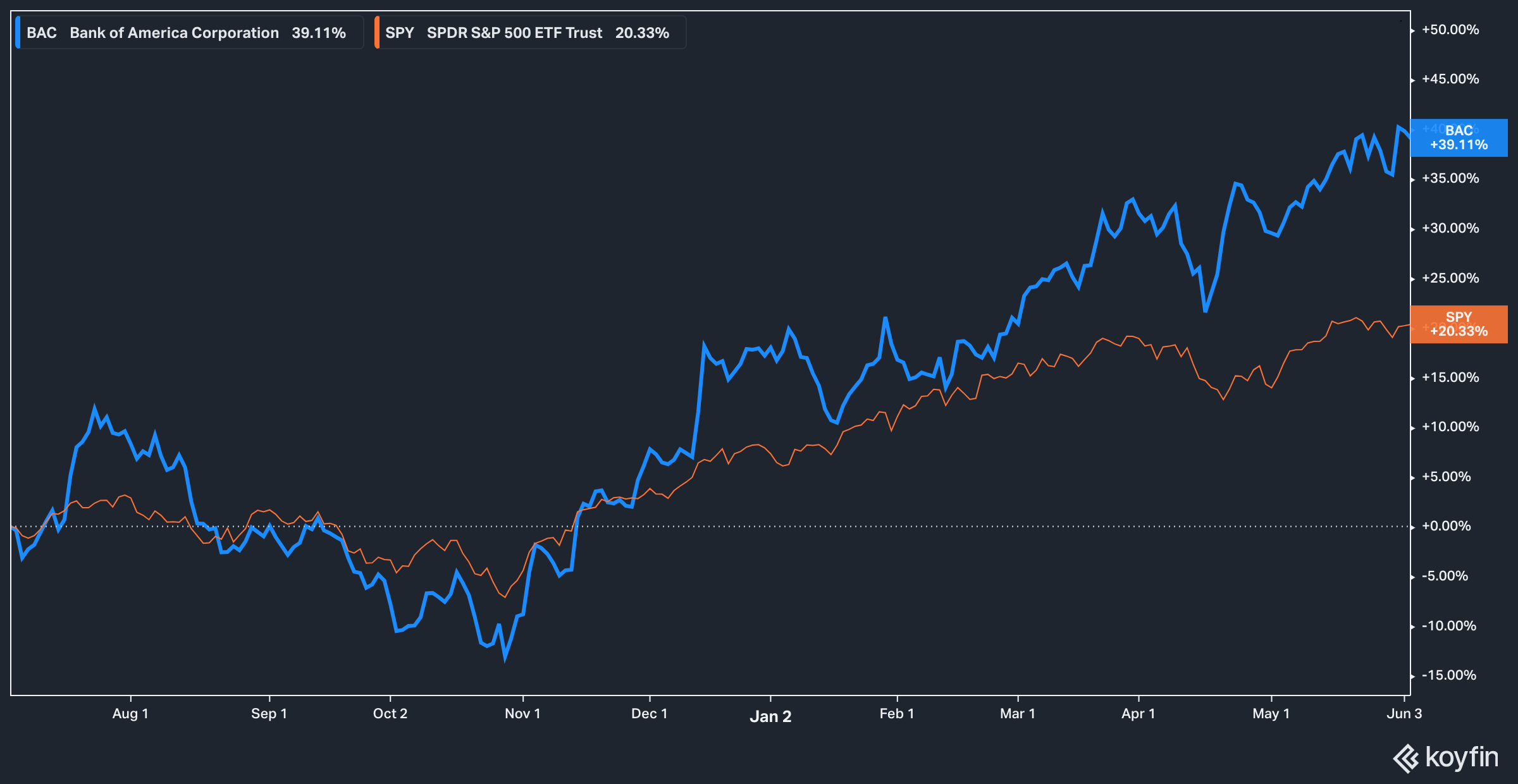This screenshot has width=1518, height=784.
Task: Click the -15.00% y-axis label
Action: click(1449, 675)
